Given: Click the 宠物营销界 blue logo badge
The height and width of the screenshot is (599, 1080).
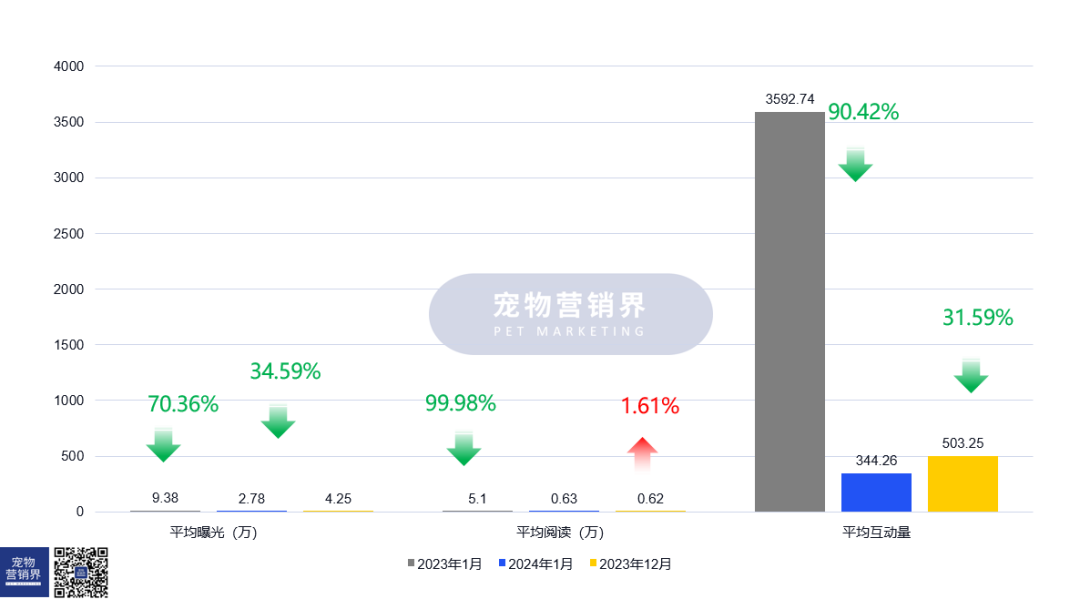Looking at the screenshot, I should pyautogui.click(x=24, y=572).
